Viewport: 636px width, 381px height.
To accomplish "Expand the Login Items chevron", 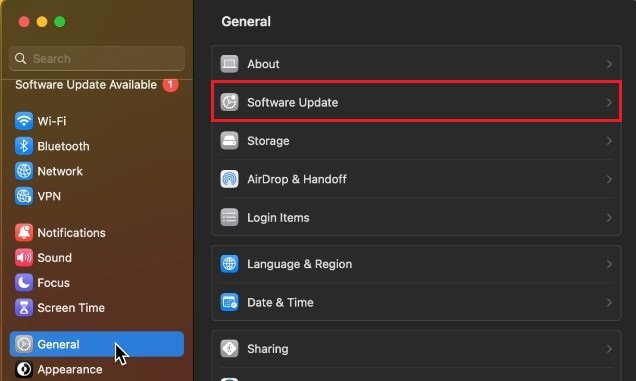I will pos(609,218).
